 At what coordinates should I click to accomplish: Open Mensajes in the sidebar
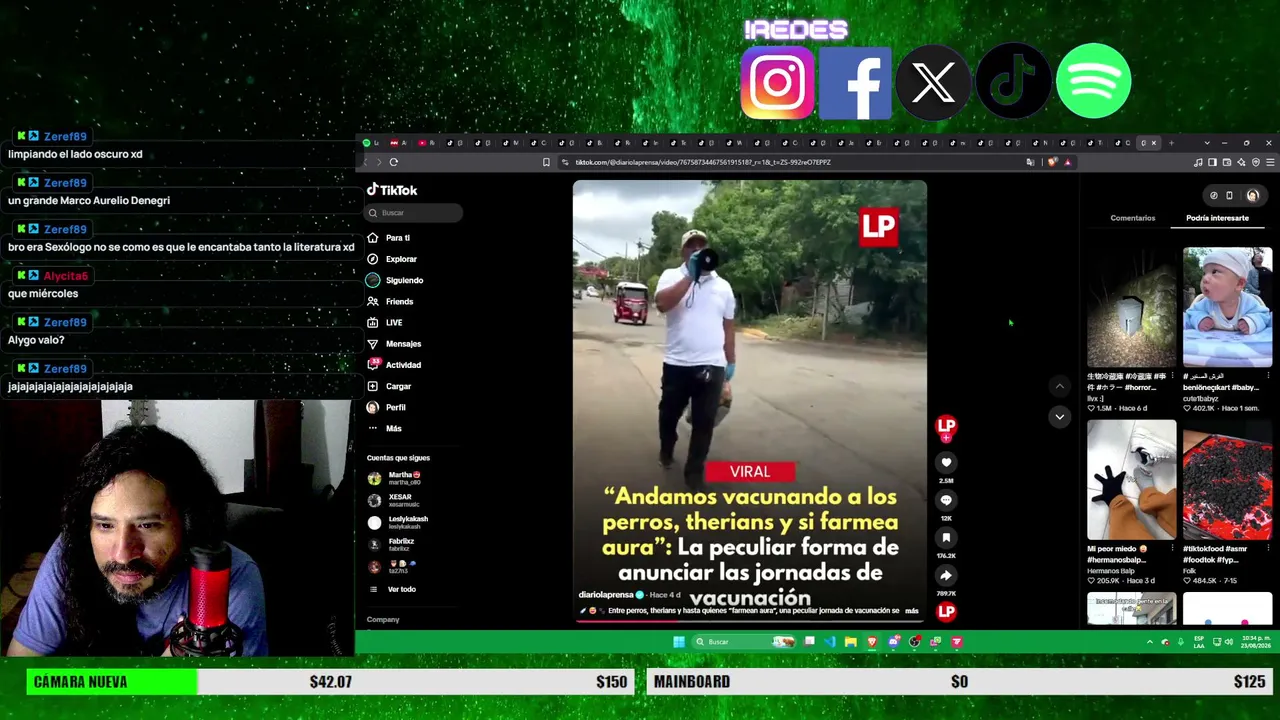[394, 344]
